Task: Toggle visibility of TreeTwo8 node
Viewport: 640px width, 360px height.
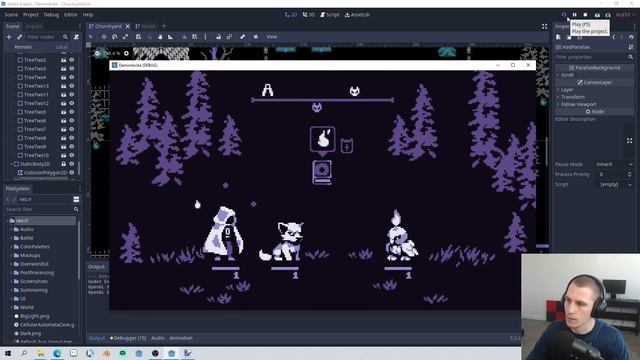Action: [72, 138]
